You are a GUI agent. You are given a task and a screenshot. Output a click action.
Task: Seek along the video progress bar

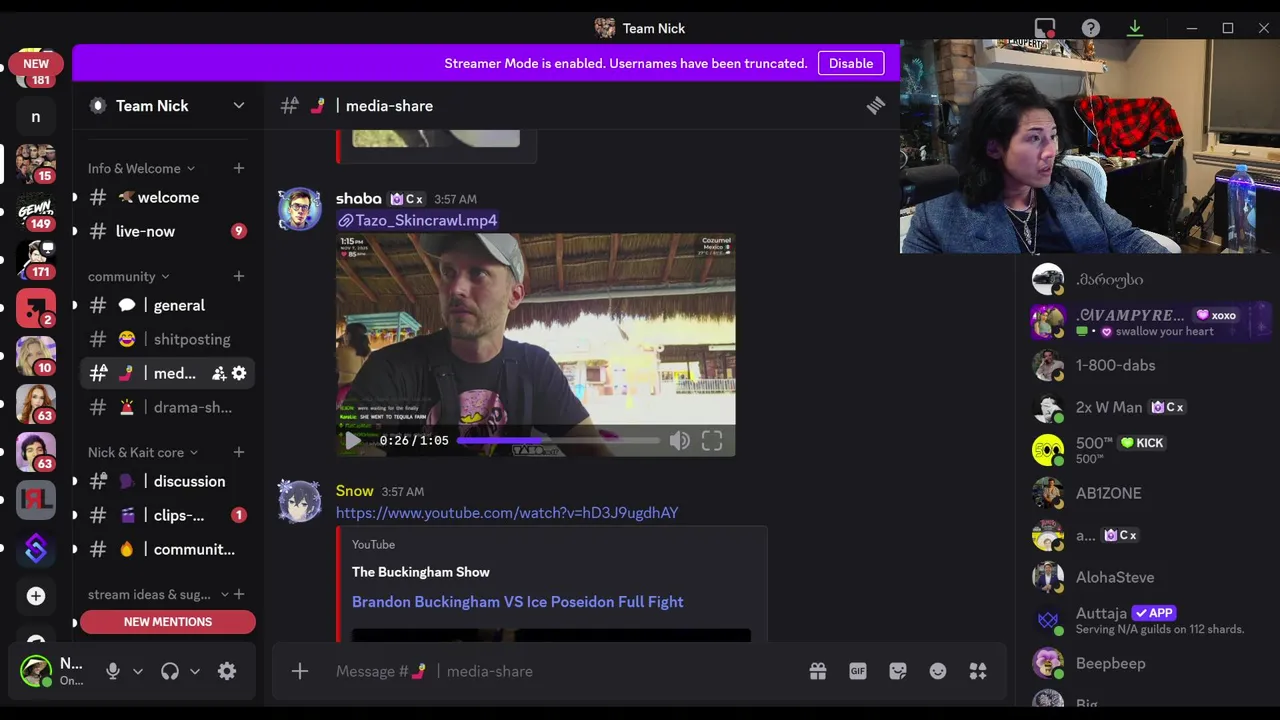click(558, 440)
